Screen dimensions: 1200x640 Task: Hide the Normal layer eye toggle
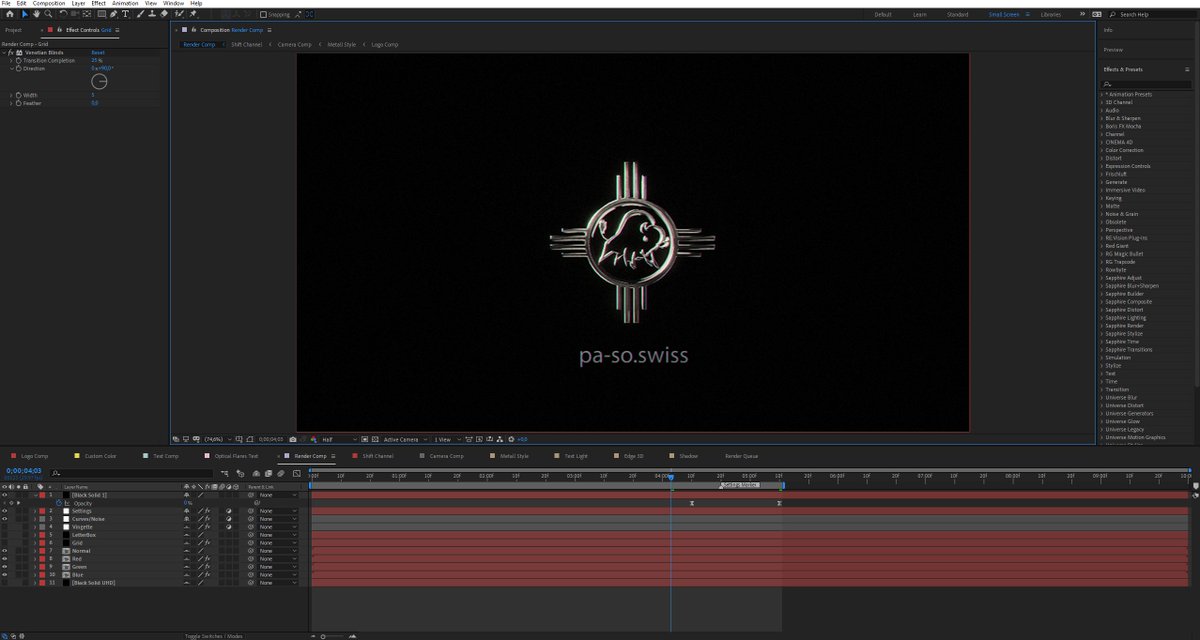pos(5,551)
